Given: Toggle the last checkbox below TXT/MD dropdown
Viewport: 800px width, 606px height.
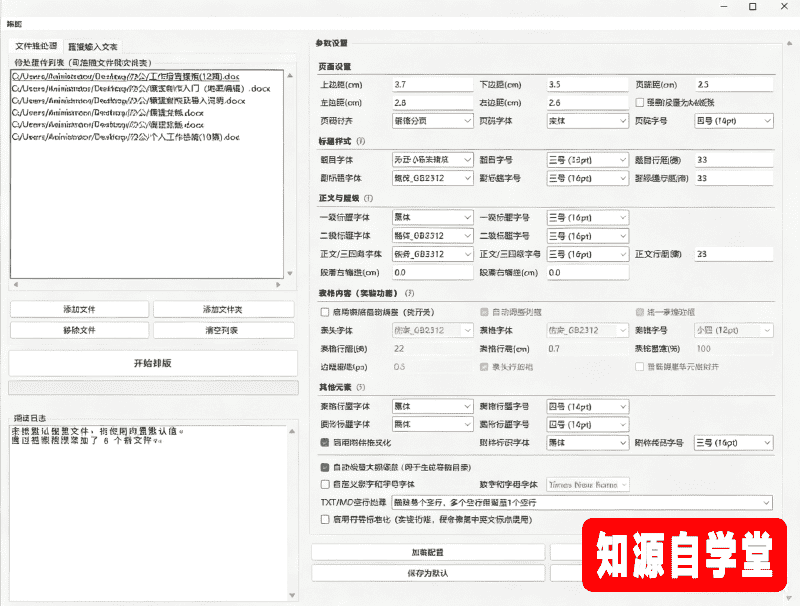Looking at the screenshot, I should pos(324,519).
